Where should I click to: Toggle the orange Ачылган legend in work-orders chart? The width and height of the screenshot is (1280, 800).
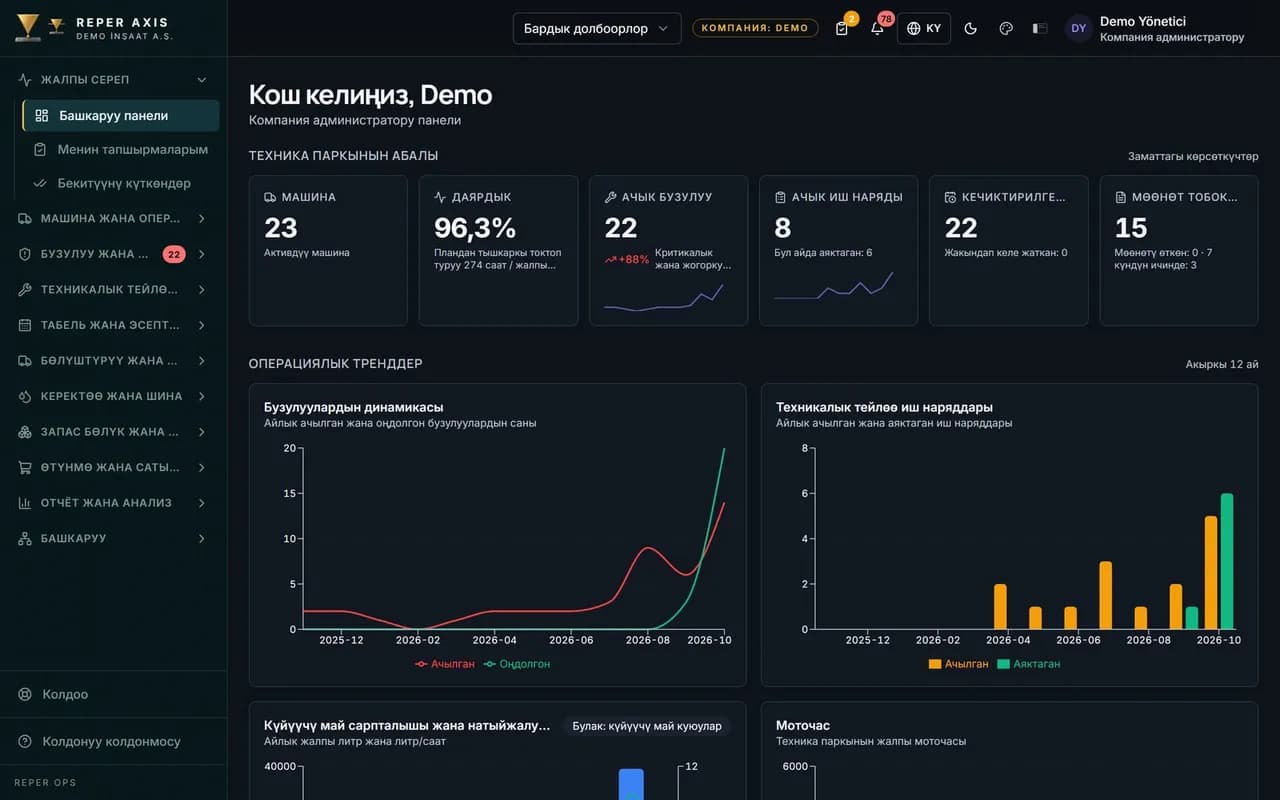coord(958,664)
